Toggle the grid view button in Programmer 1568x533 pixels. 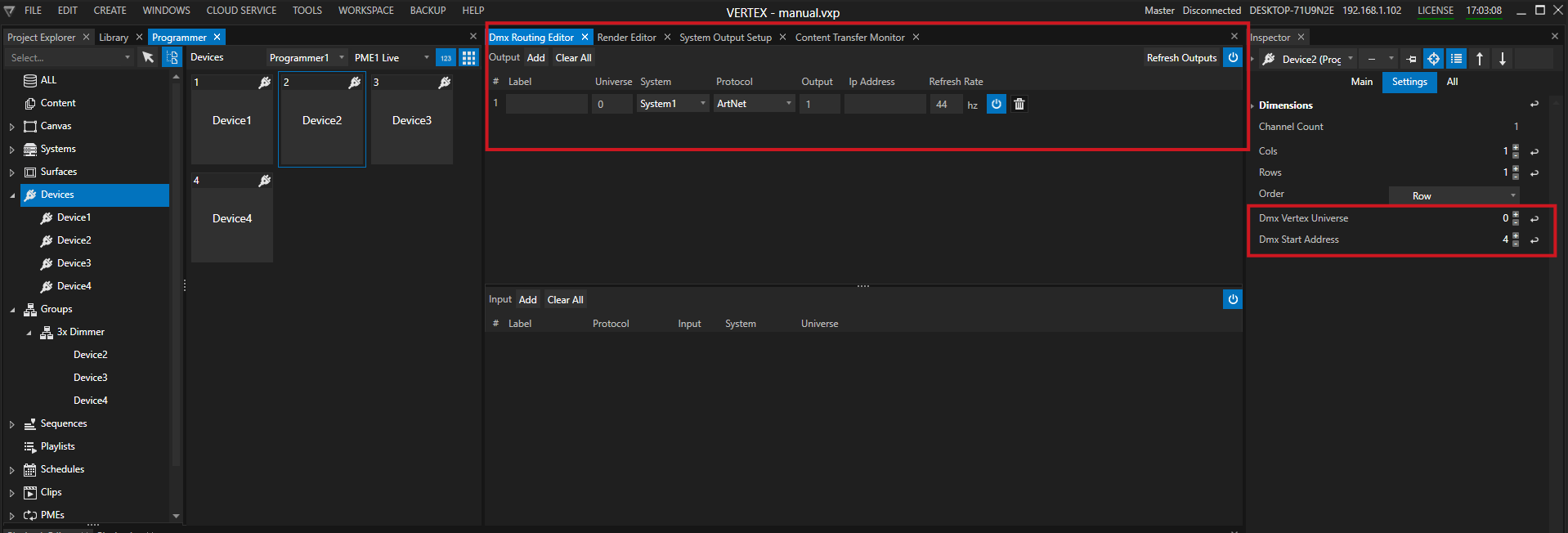468,57
